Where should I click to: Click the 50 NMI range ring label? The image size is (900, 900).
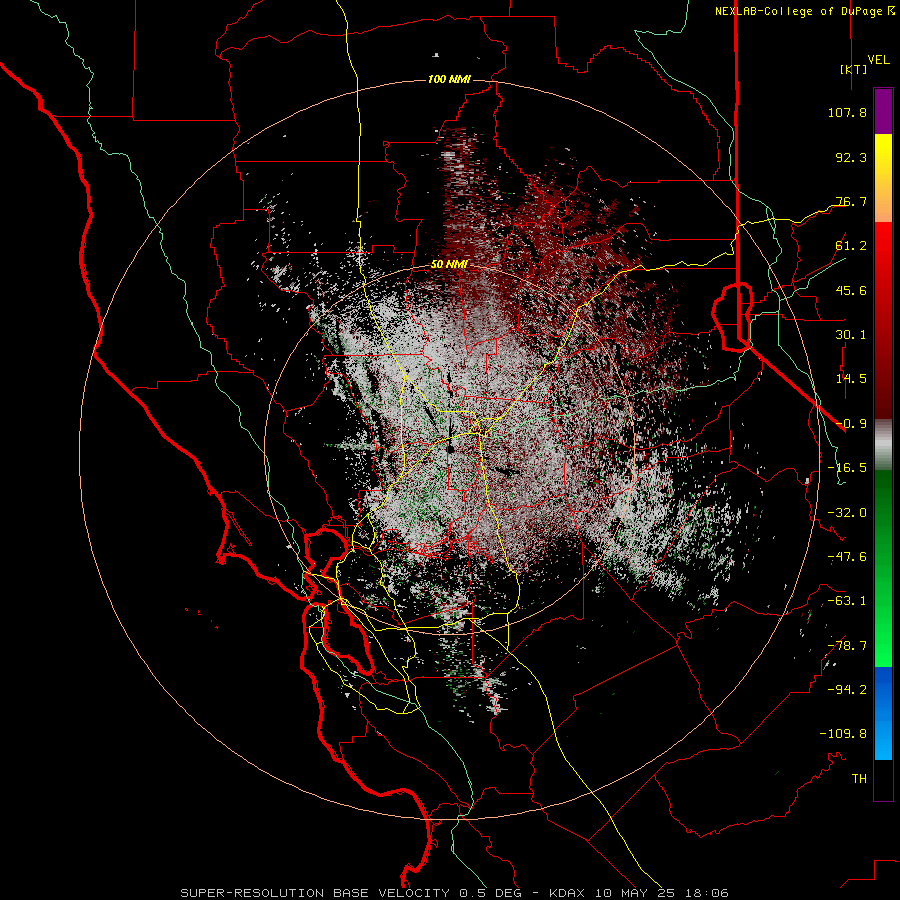point(449,265)
